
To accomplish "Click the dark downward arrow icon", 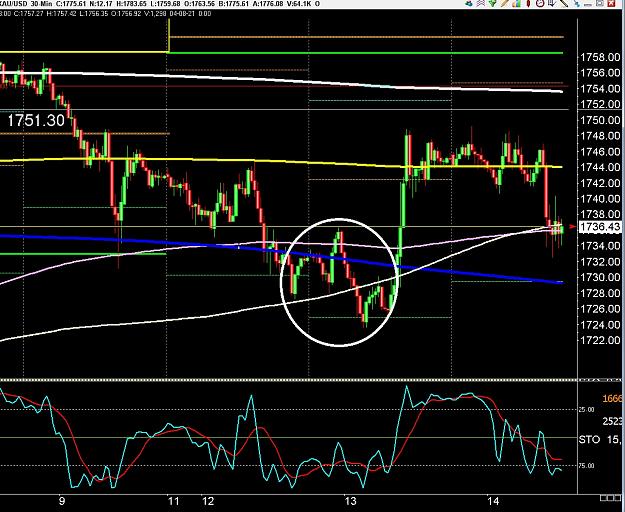I will pyautogui.click(x=552, y=3).
